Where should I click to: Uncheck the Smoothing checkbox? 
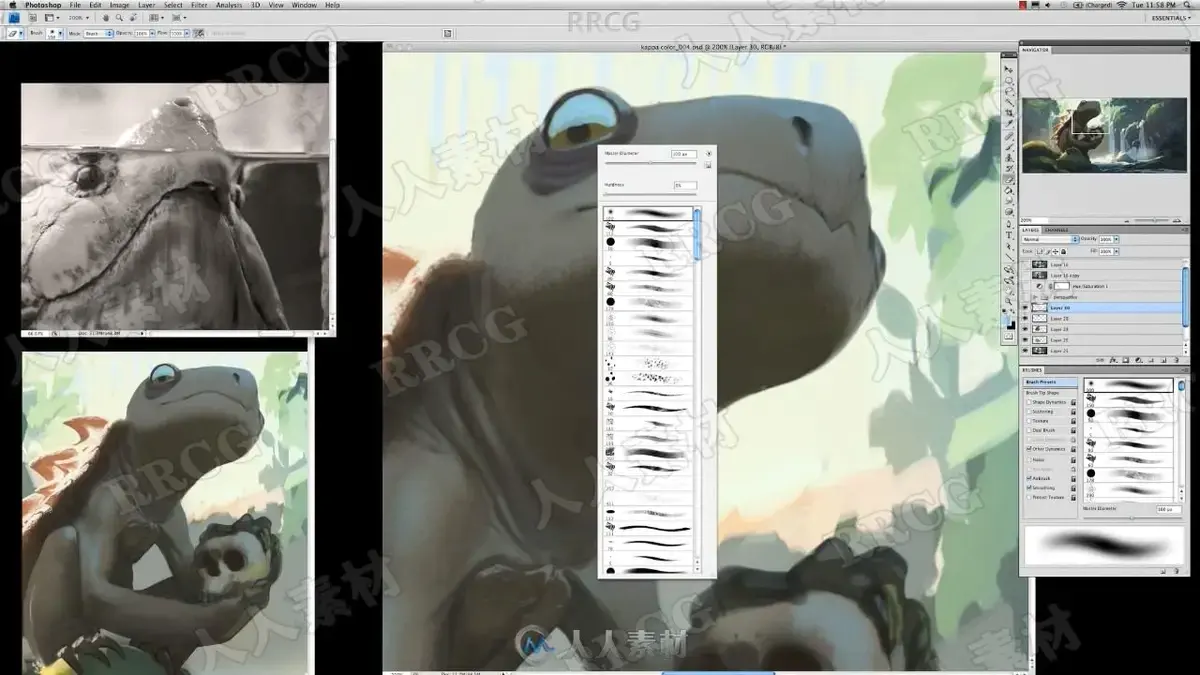pyautogui.click(x=1027, y=487)
